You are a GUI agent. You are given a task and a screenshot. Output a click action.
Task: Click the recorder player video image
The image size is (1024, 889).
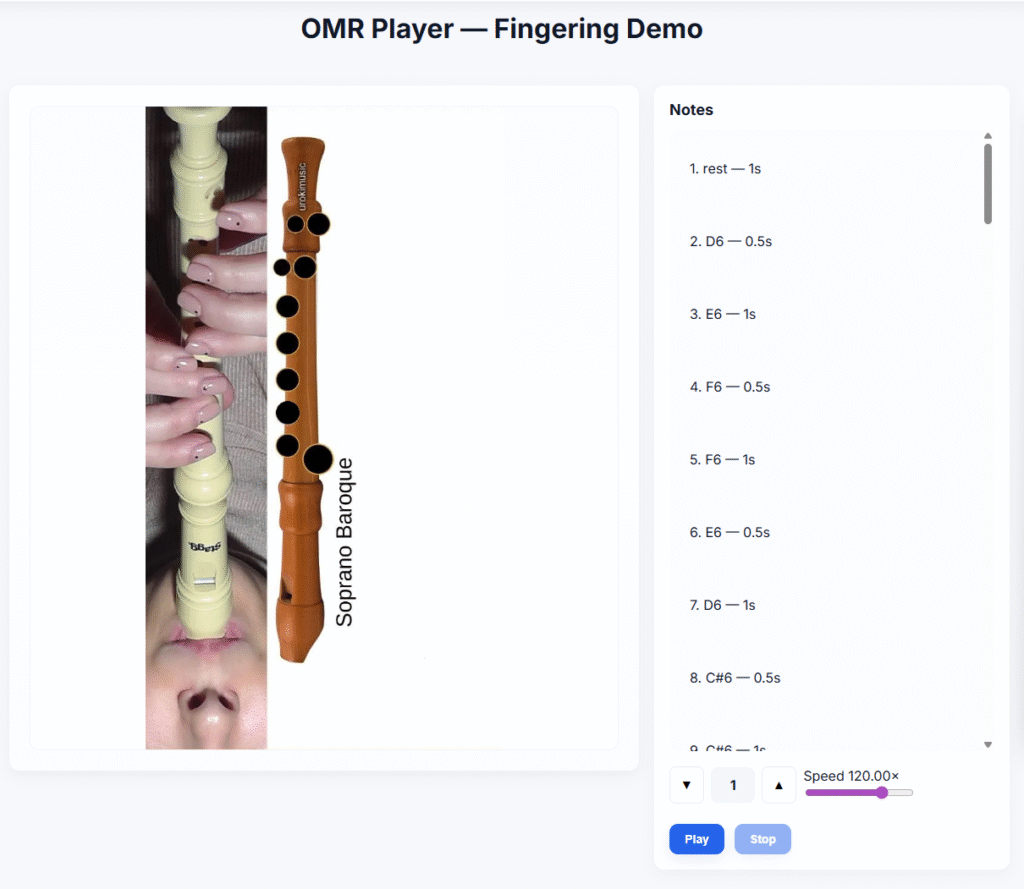click(x=206, y=427)
